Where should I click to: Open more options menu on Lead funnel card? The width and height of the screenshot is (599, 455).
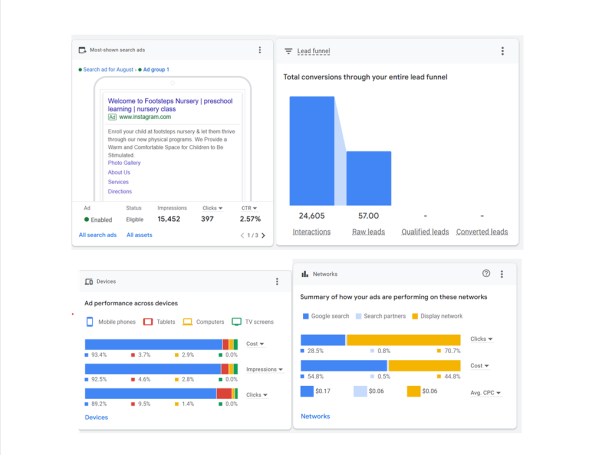click(502, 51)
